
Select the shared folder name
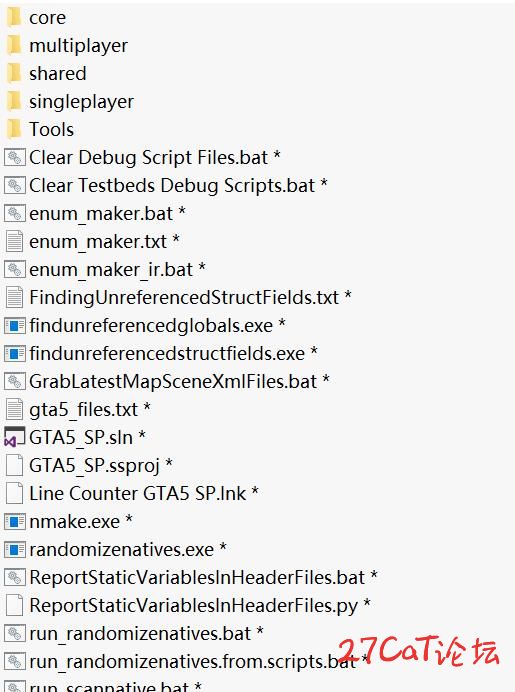pos(58,73)
